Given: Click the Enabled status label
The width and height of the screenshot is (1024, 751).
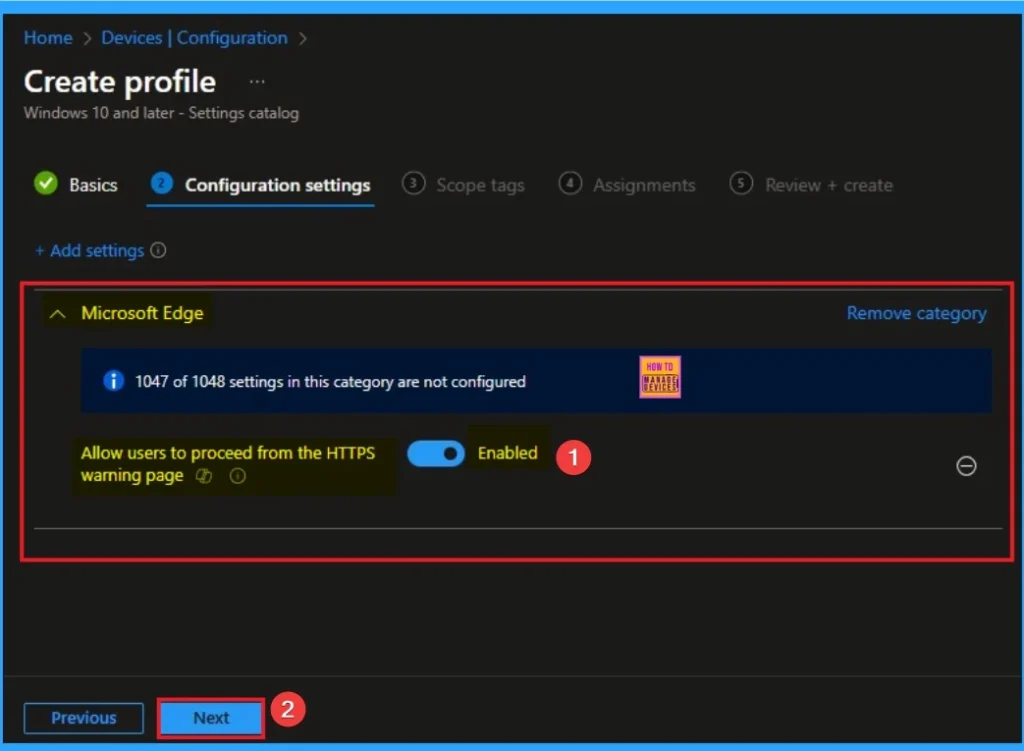Looking at the screenshot, I should (507, 453).
